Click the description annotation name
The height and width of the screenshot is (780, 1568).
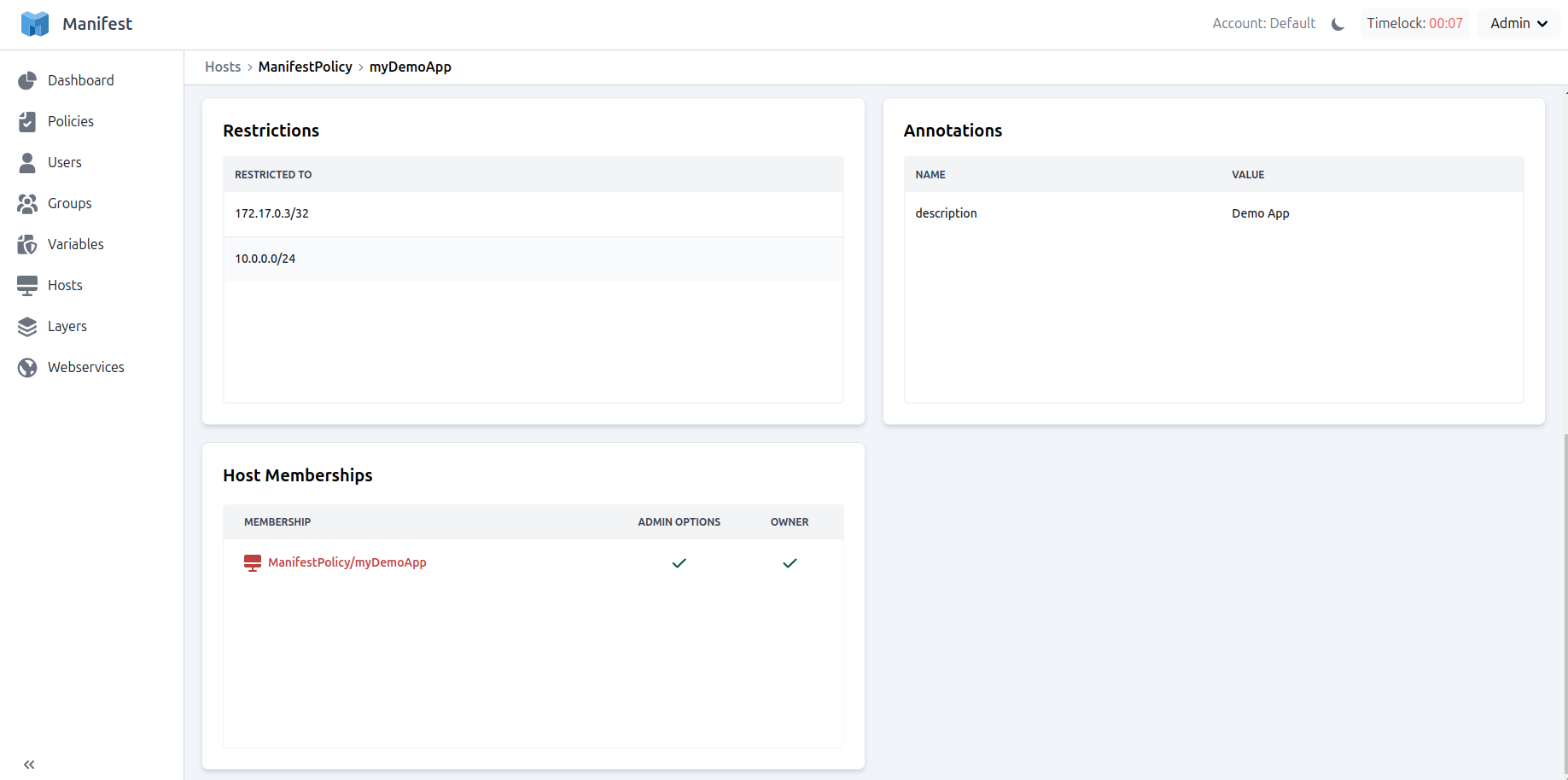(946, 213)
